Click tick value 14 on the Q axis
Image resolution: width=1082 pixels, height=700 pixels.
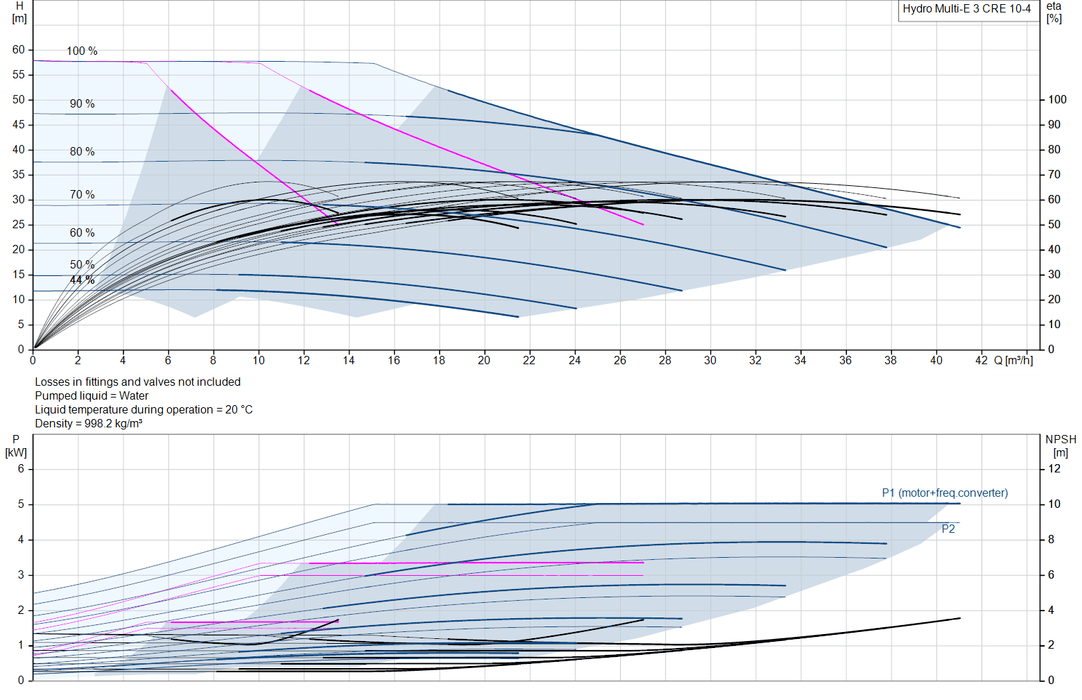(348, 360)
